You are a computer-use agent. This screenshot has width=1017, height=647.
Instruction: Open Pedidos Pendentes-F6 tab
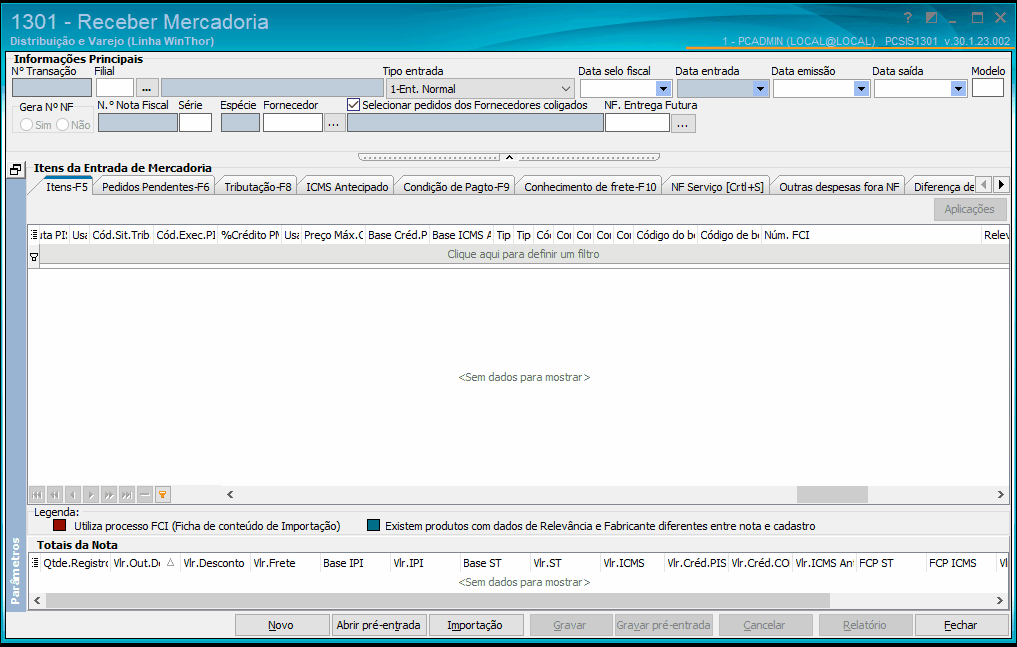[x=156, y=187]
